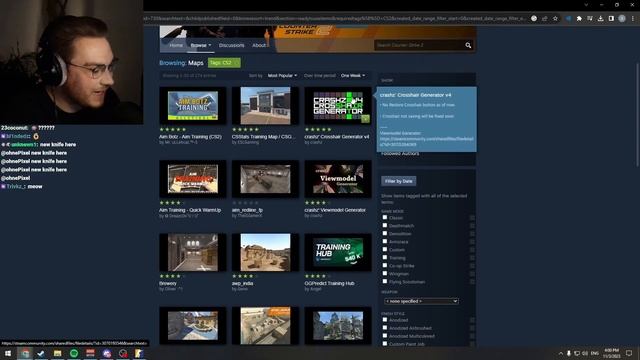Image resolution: width=640 pixels, height=360 pixels.
Task: Check the Custom game mode checkbox
Action: coord(384,249)
